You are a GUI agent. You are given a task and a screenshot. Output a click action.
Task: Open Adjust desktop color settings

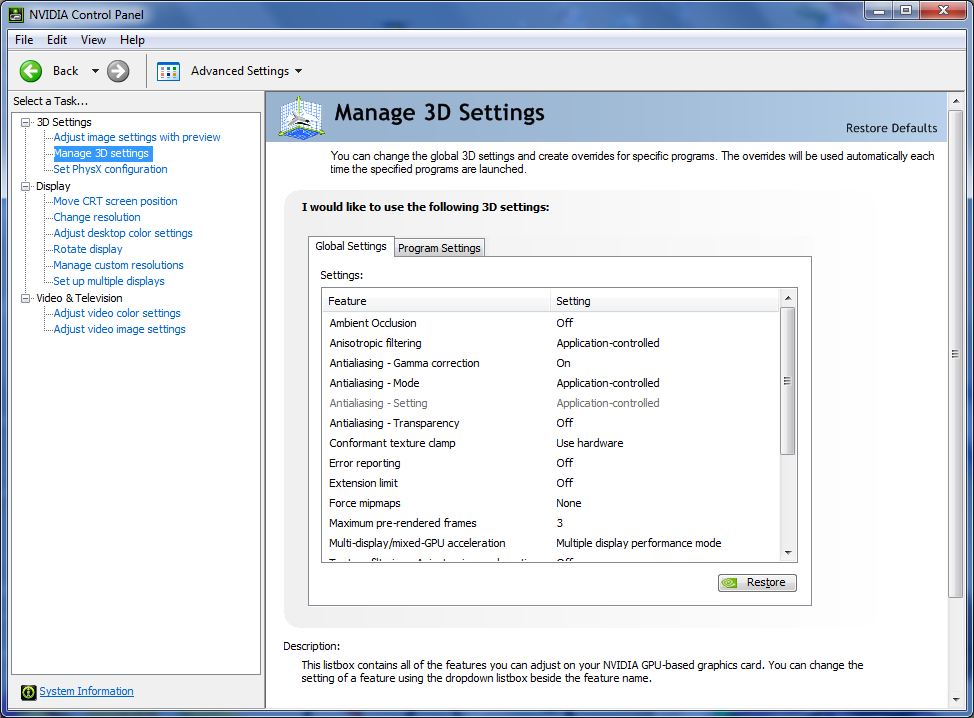pyautogui.click(x=123, y=234)
